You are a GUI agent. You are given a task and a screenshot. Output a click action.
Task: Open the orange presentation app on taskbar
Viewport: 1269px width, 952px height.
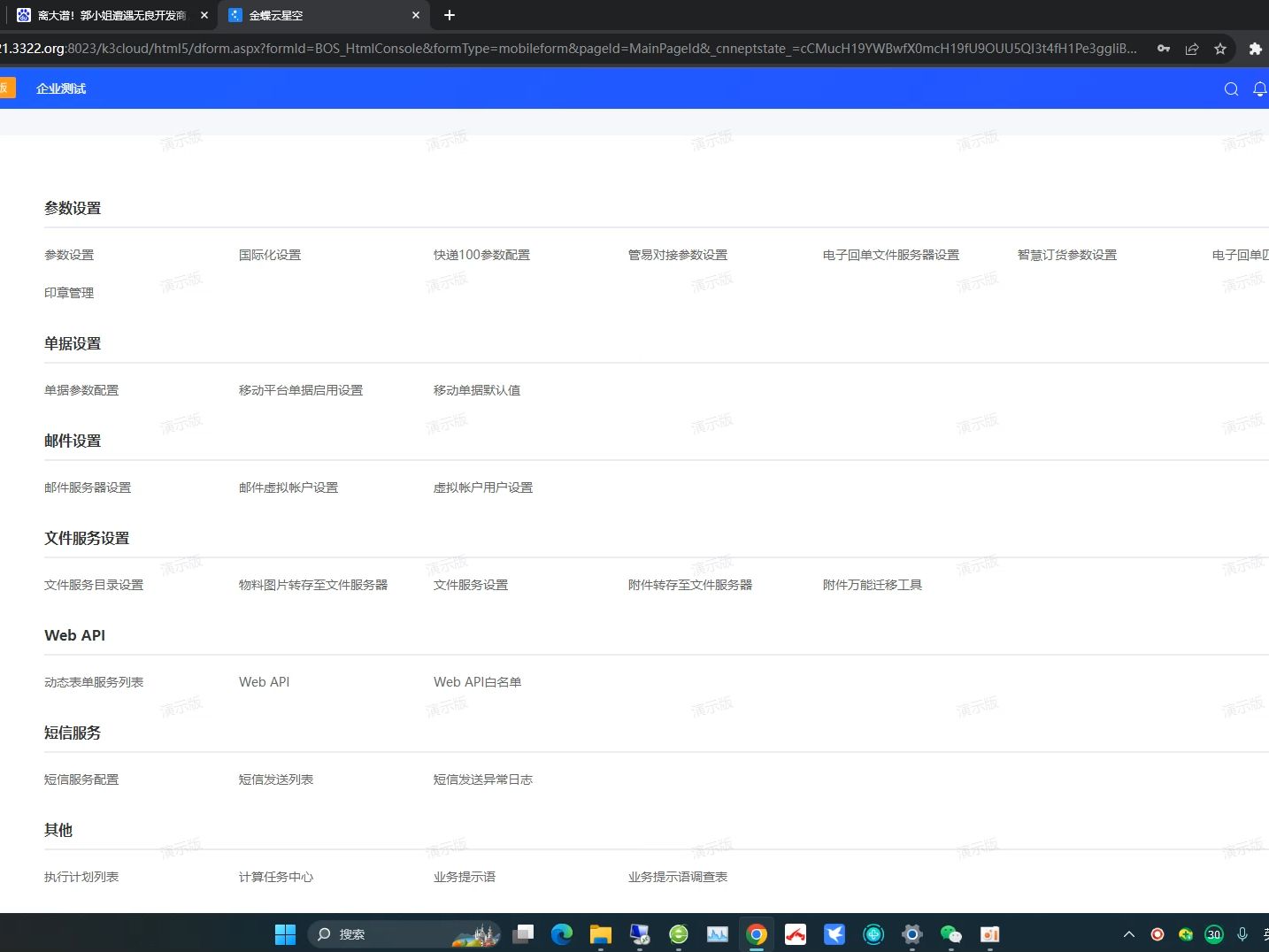tap(990, 934)
